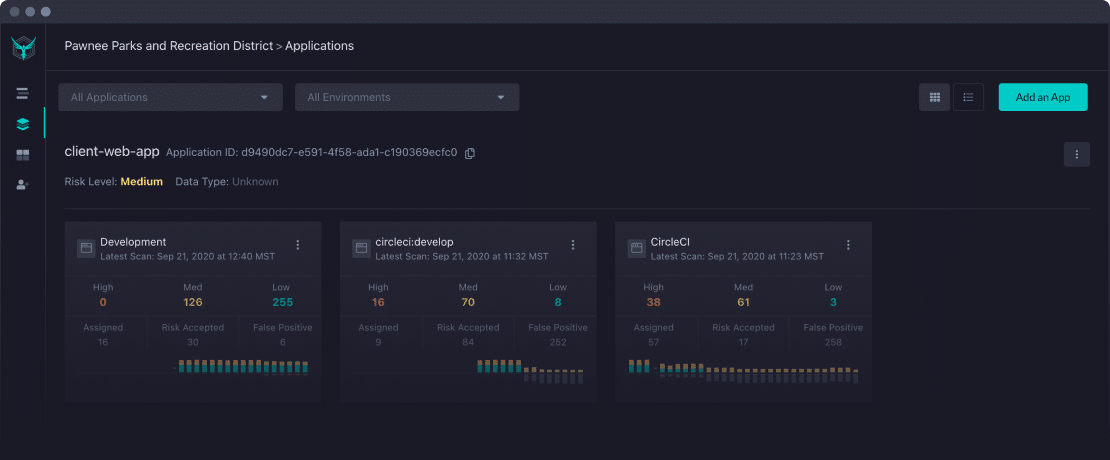The width and height of the screenshot is (1110, 460).
Task: Click False Positive value 6 in Development
Action: (282, 343)
